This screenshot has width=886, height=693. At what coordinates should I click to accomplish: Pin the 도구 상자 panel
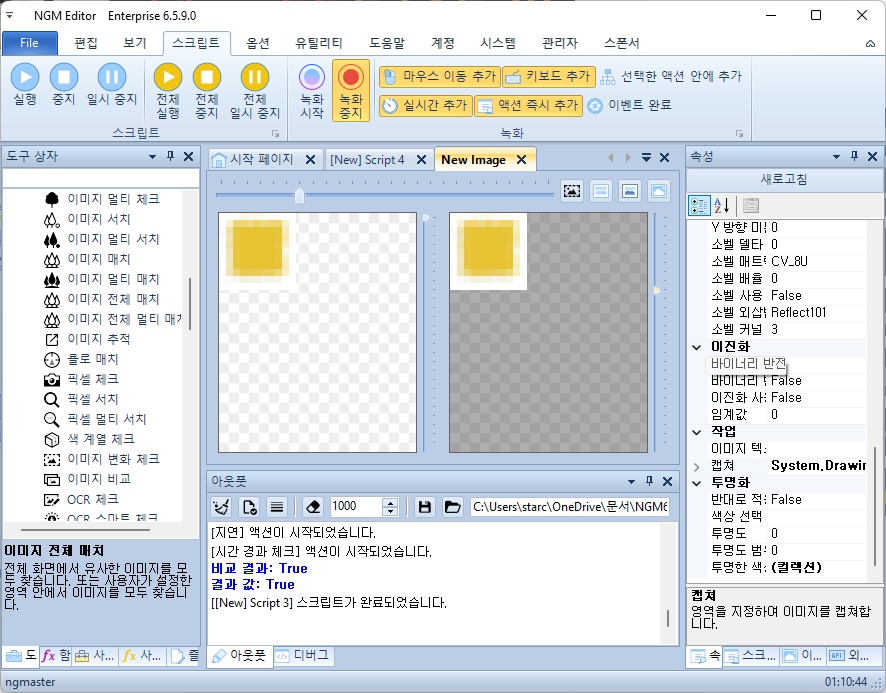pos(170,156)
